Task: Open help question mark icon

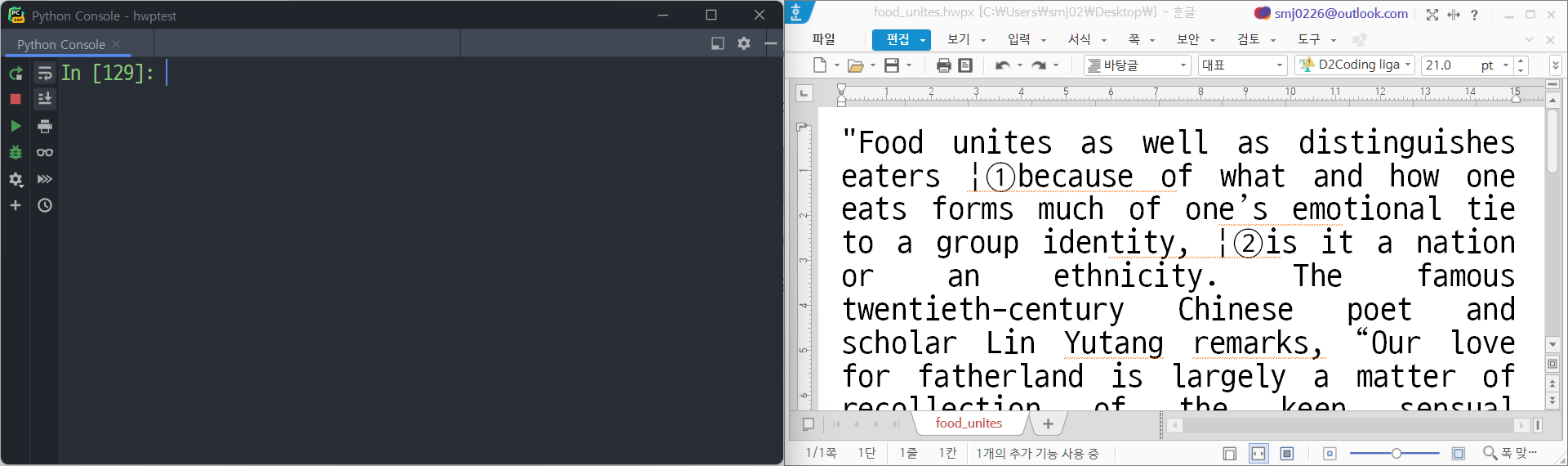Action: coord(1474,15)
